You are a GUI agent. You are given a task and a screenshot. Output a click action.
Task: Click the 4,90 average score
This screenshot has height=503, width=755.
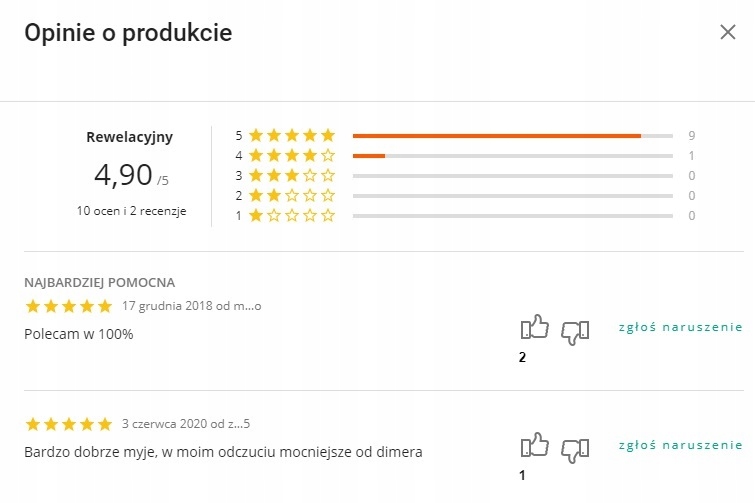(x=123, y=175)
